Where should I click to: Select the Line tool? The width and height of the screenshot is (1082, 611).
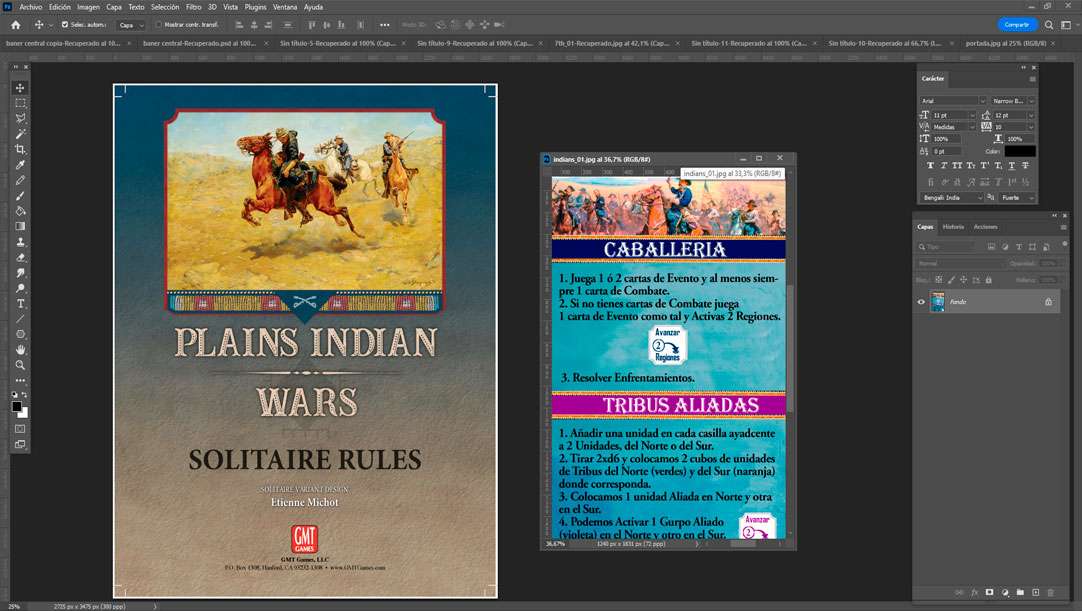click(20, 318)
